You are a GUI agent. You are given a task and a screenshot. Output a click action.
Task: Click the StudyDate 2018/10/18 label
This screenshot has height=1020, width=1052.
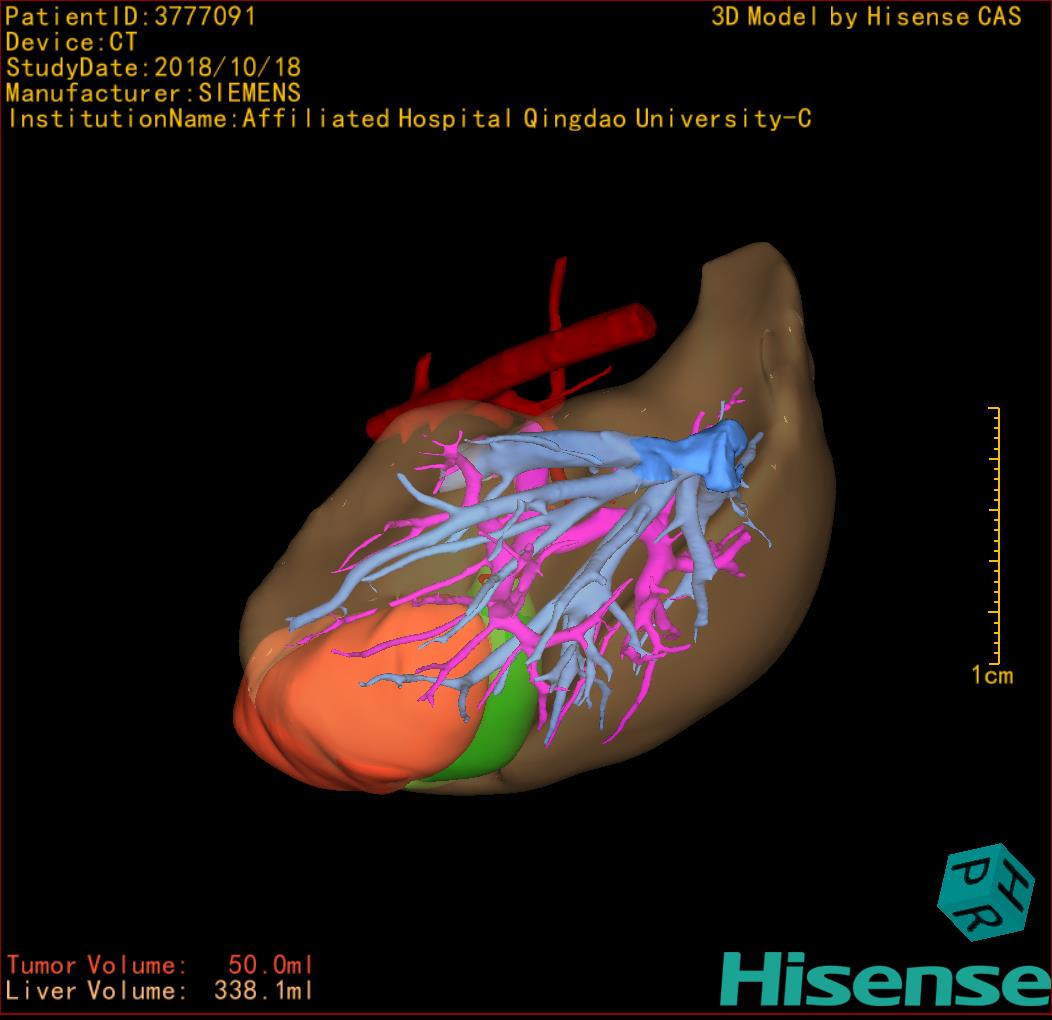click(x=153, y=68)
